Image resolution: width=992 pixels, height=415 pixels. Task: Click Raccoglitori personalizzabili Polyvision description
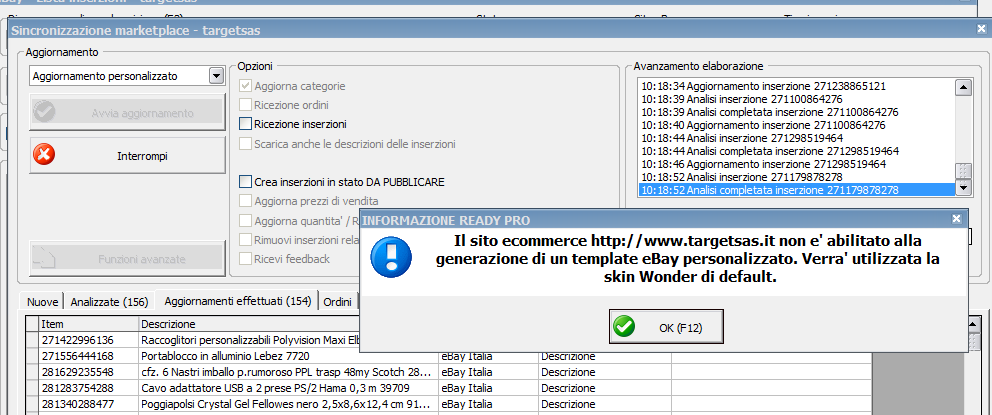click(x=250, y=340)
